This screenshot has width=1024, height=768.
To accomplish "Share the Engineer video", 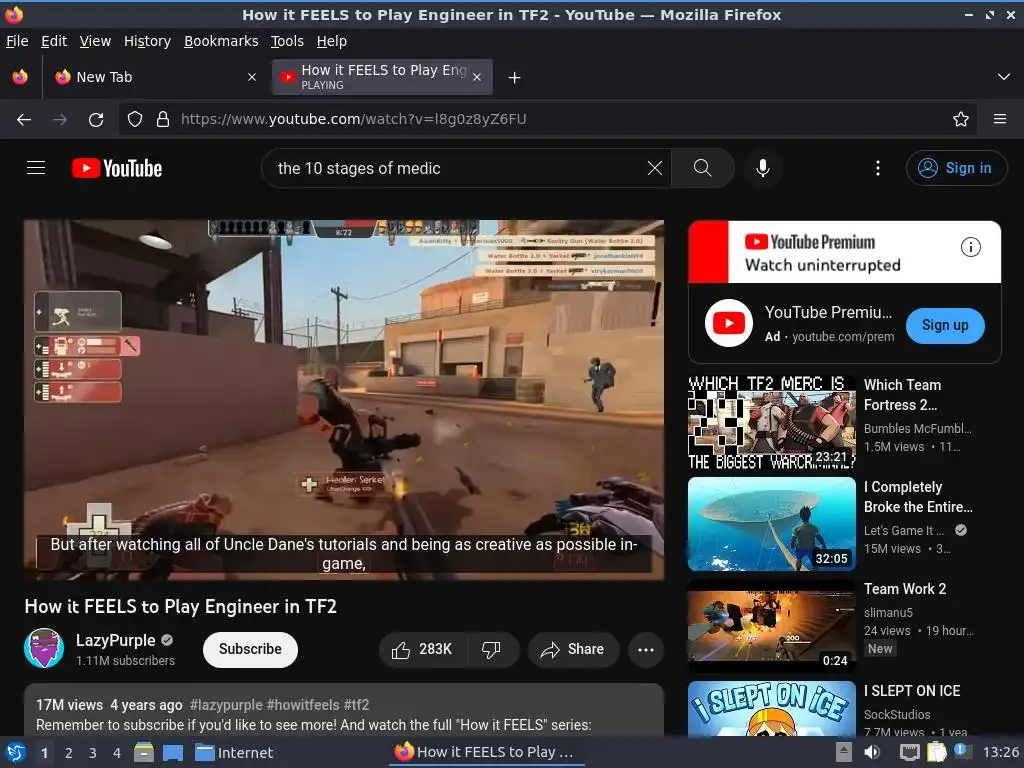I will pyautogui.click(x=573, y=649).
